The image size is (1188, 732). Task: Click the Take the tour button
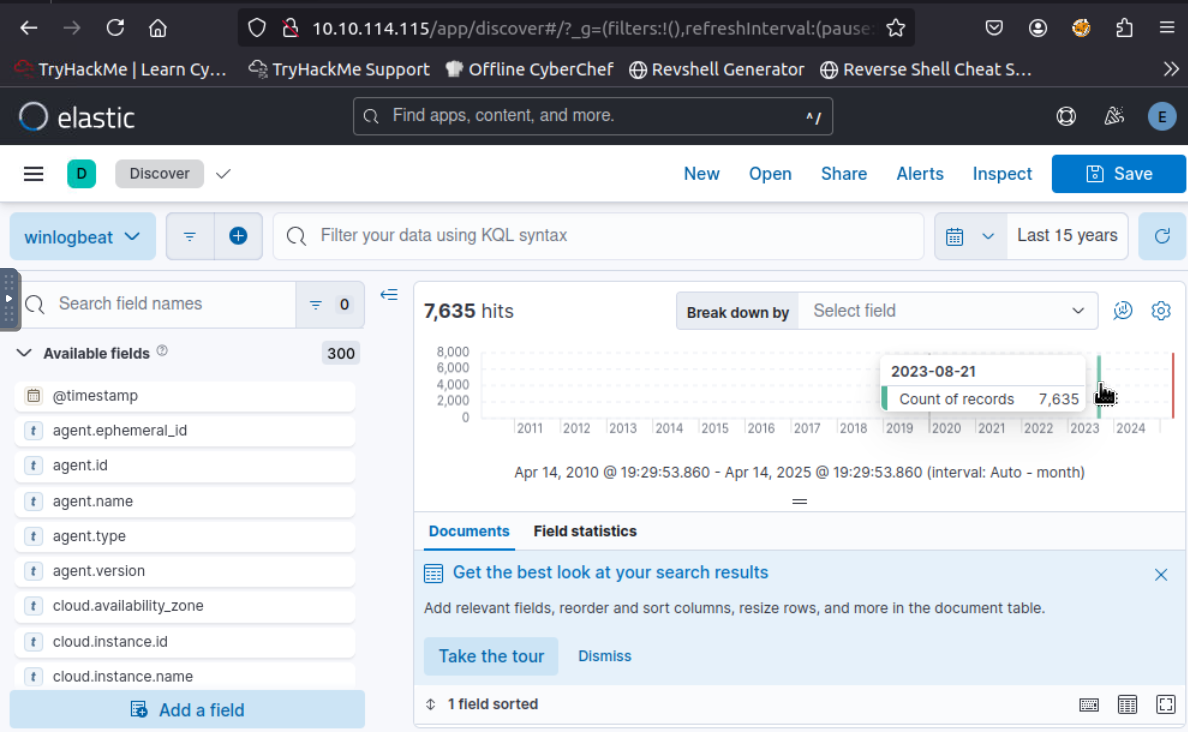[x=491, y=656]
